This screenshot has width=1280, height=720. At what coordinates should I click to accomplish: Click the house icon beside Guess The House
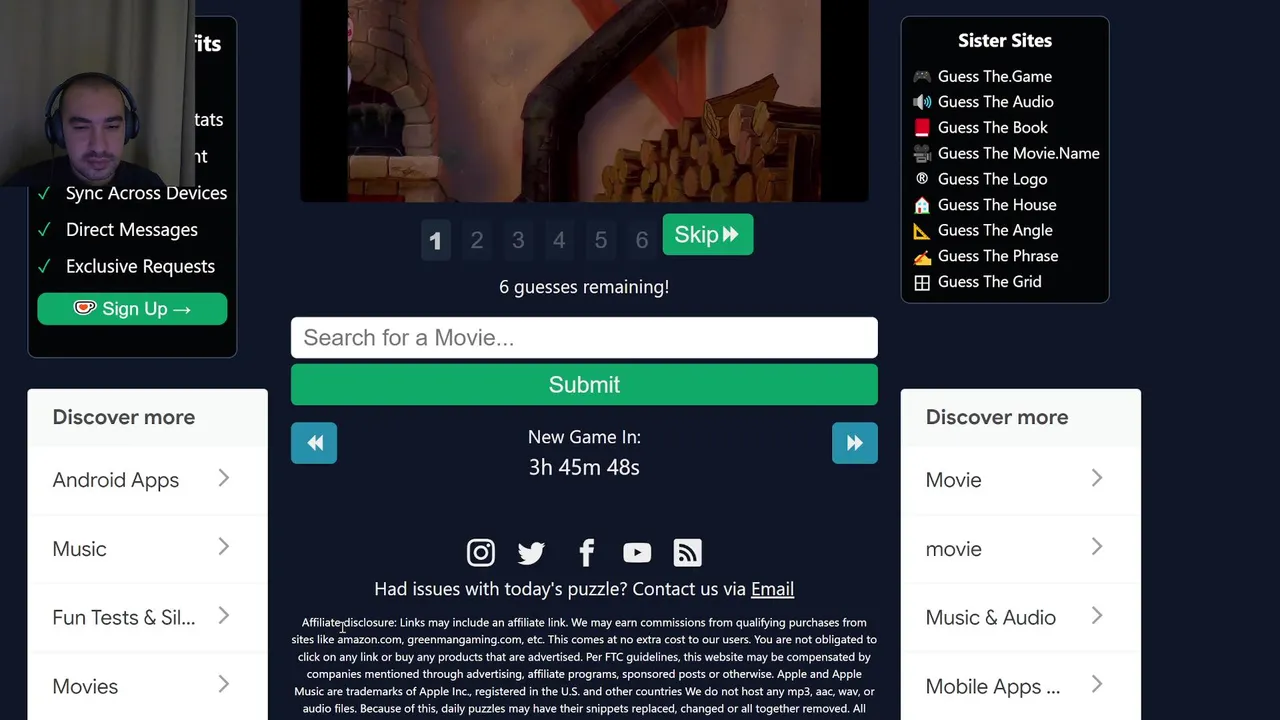[922, 205]
